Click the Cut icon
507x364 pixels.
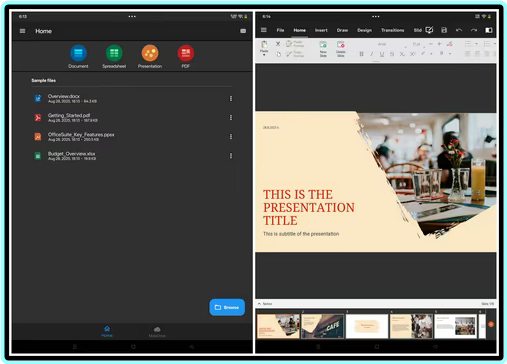point(278,44)
